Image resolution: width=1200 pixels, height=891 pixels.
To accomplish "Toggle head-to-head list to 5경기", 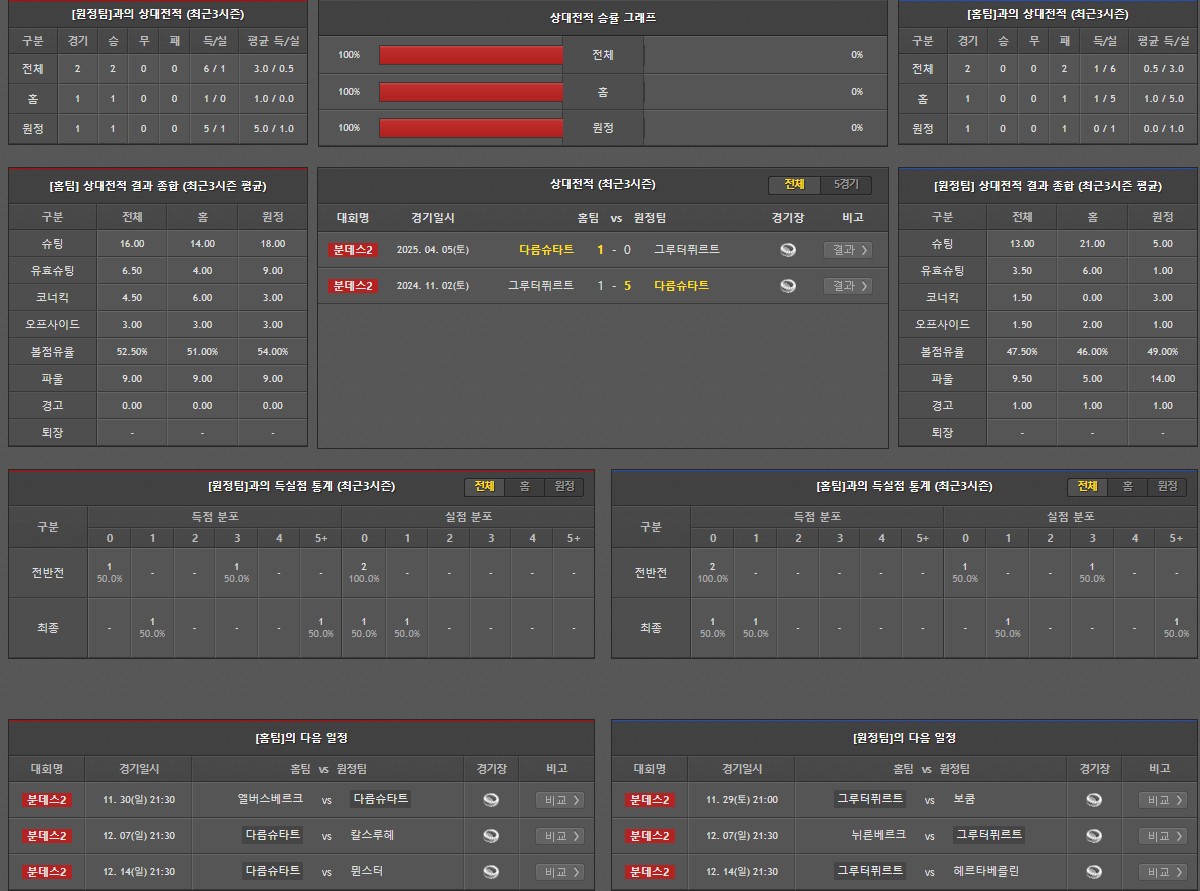I will pos(845,185).
